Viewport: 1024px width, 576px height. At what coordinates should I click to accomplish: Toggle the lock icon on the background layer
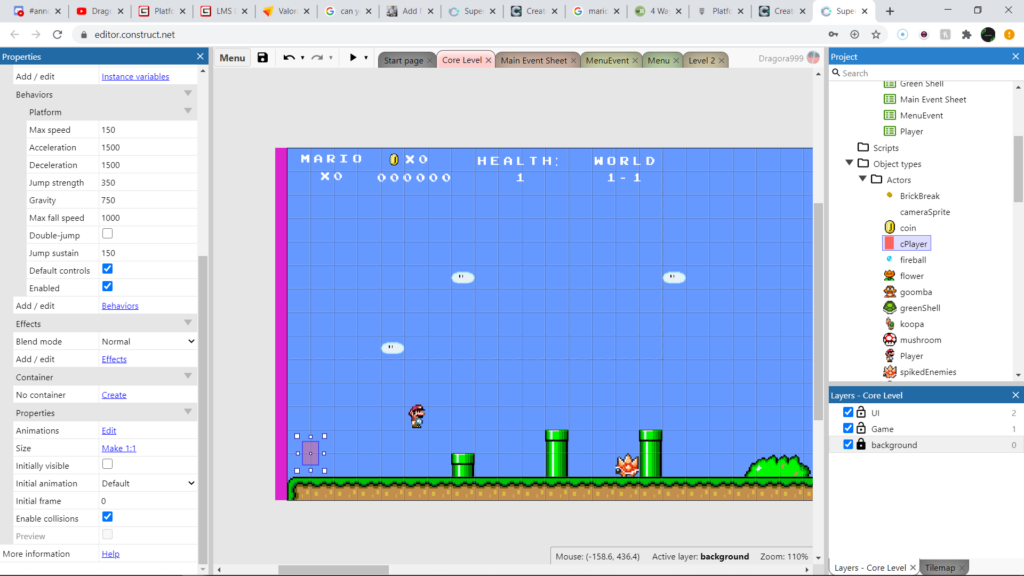tap(861, 444)
